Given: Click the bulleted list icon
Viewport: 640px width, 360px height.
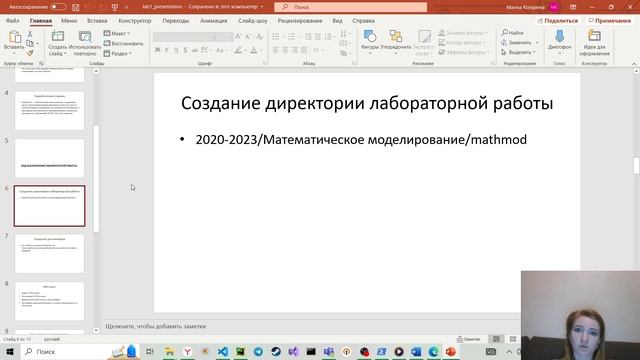Looking at the screenshot, I should (276, 37).
